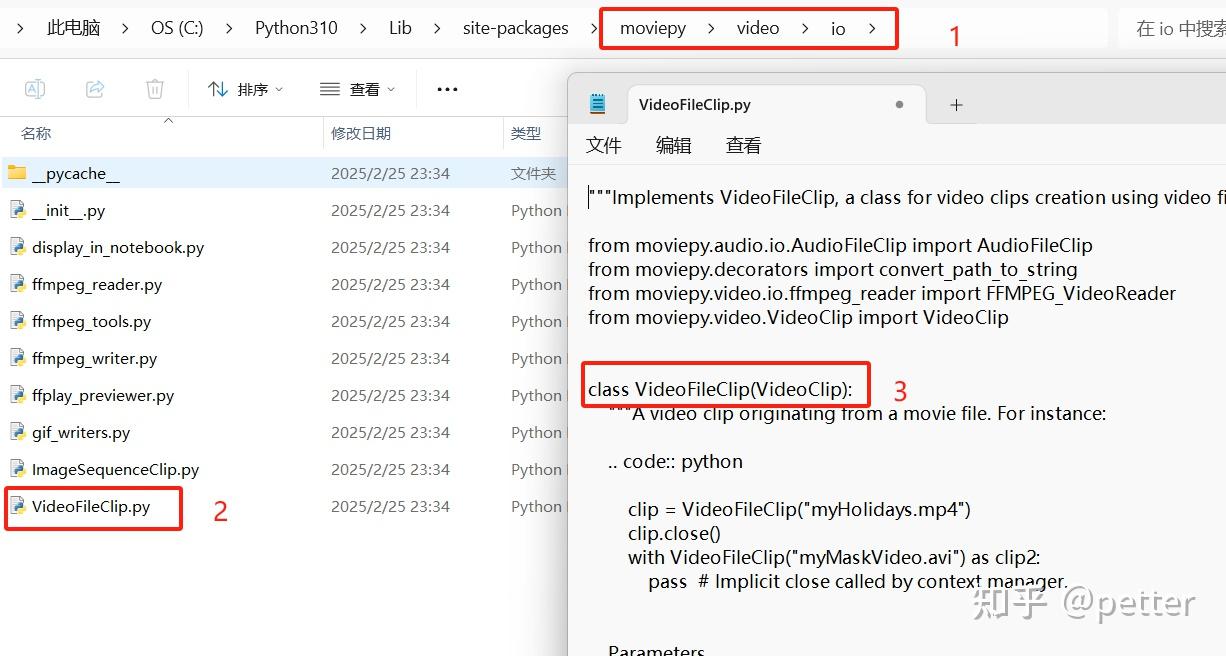Open the 文件 menu in Notepad

[604, 144]
